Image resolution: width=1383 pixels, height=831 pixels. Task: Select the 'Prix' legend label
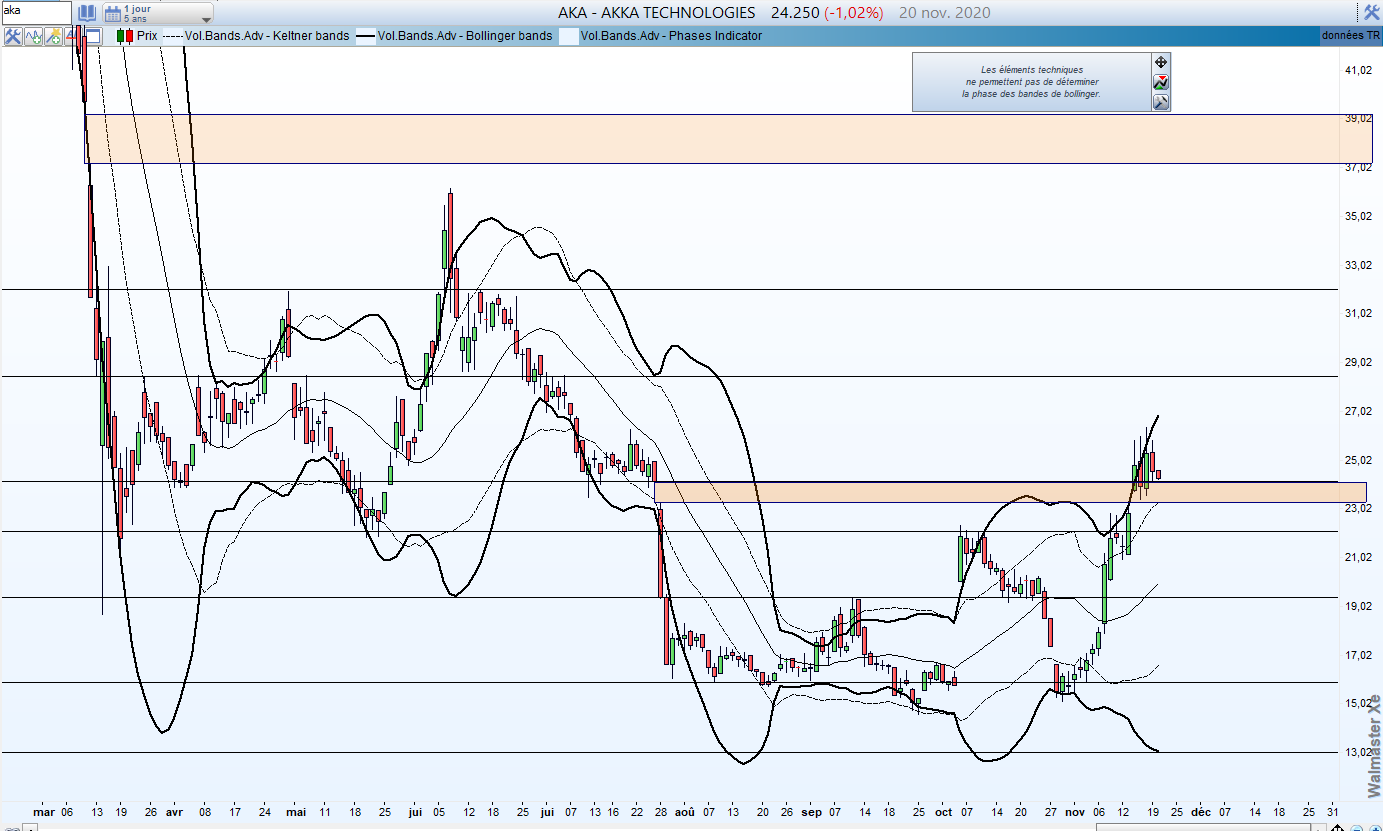click(x=147, y=36)
